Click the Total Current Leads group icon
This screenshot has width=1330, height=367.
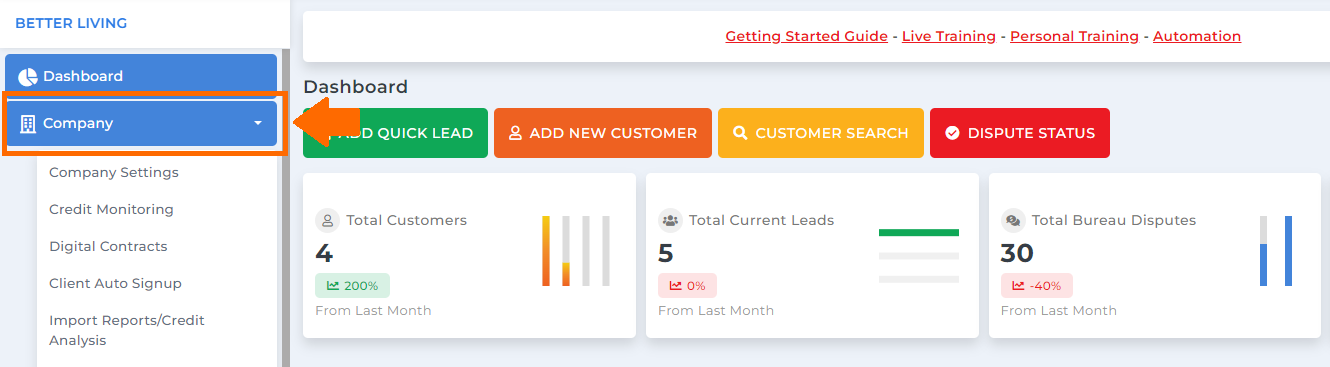point(670,220)
